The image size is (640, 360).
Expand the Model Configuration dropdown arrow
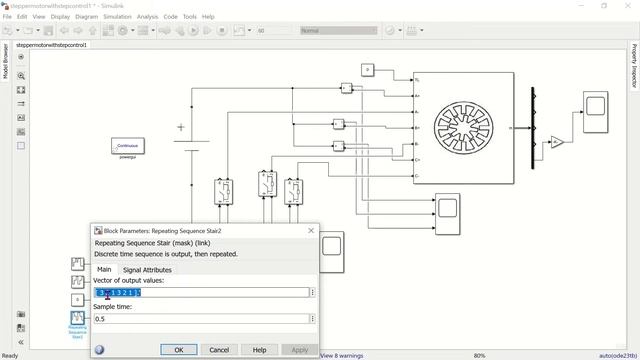(133, 31)
